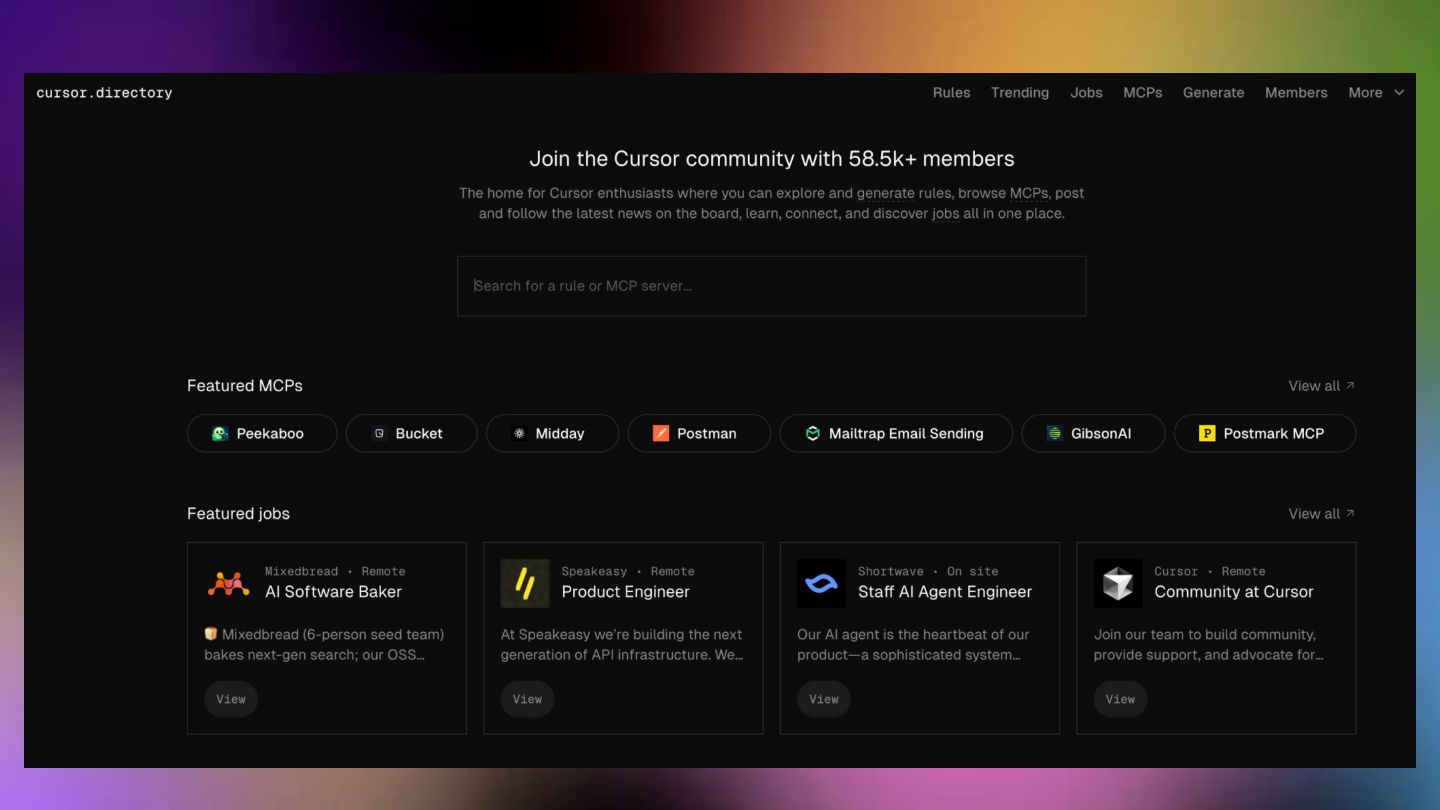Image resolution: width=1440 pixels, height=810 pixels.
Task: Select the Mailtrap Email Sending pill
Action: (x=896, y=433)
